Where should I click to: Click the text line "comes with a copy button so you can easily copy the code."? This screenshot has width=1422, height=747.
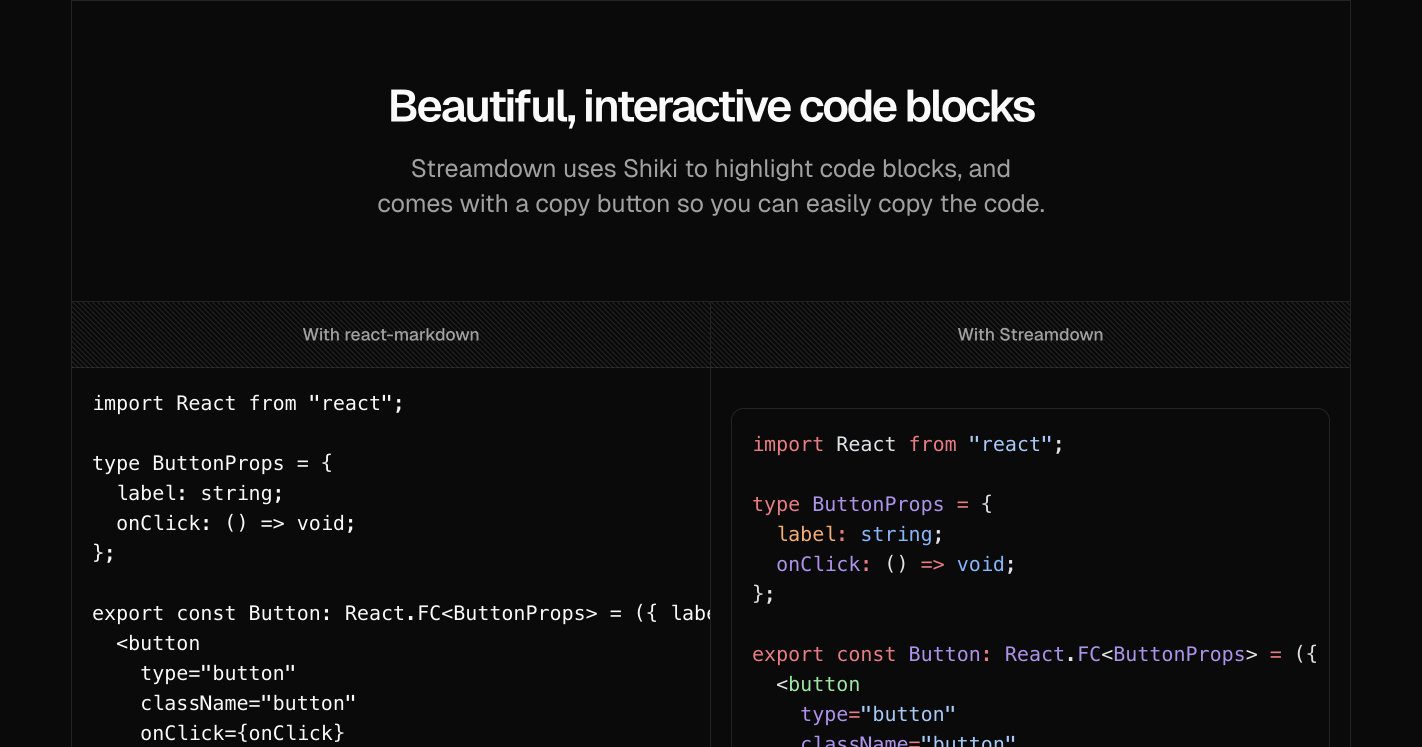[x=711, y=204]
